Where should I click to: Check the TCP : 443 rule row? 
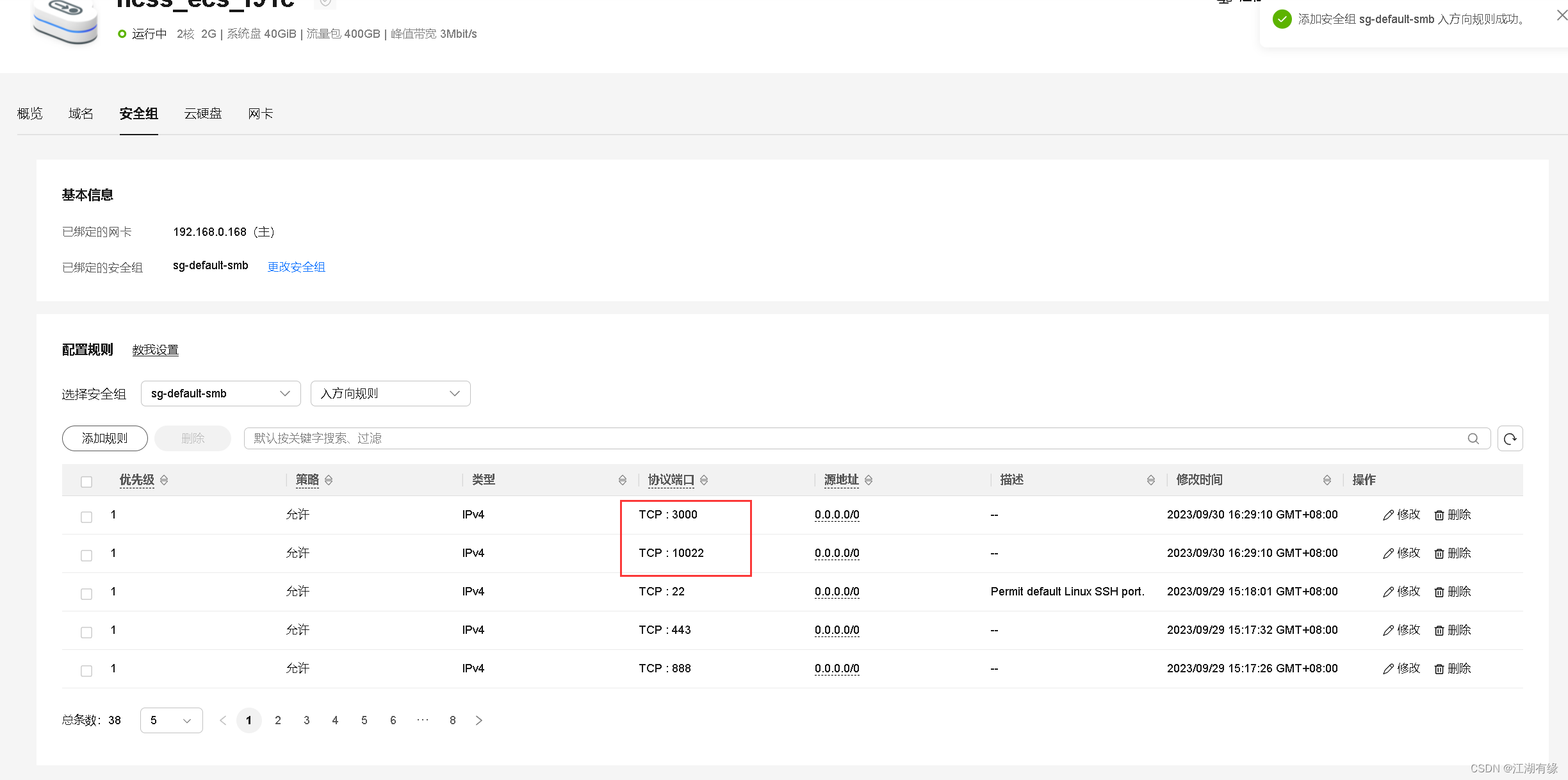pyautogui.click(x=86, y=632)
